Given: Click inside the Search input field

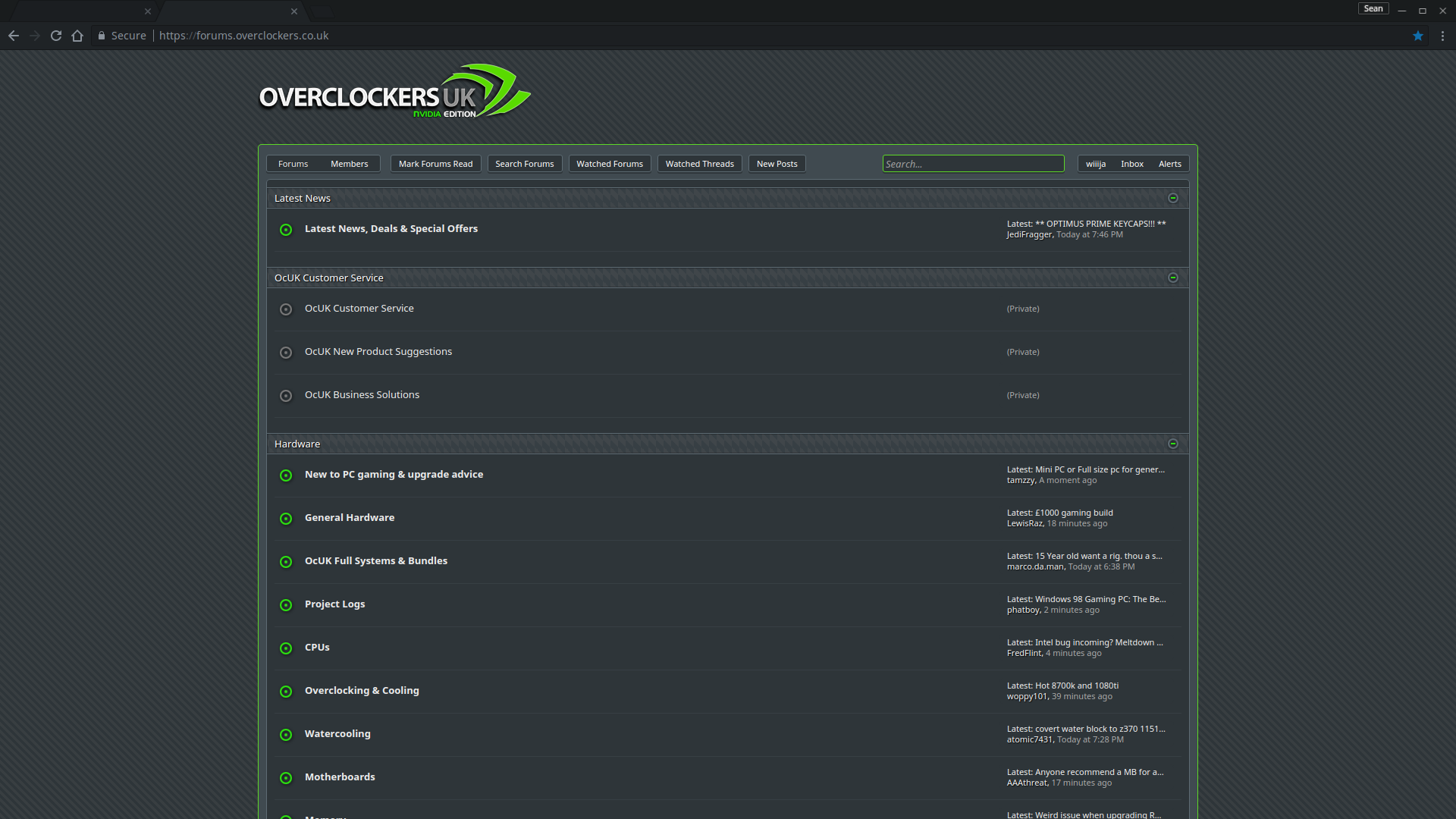Looking at the screenshot, I should pyautogui.click(x=973, y=163).
